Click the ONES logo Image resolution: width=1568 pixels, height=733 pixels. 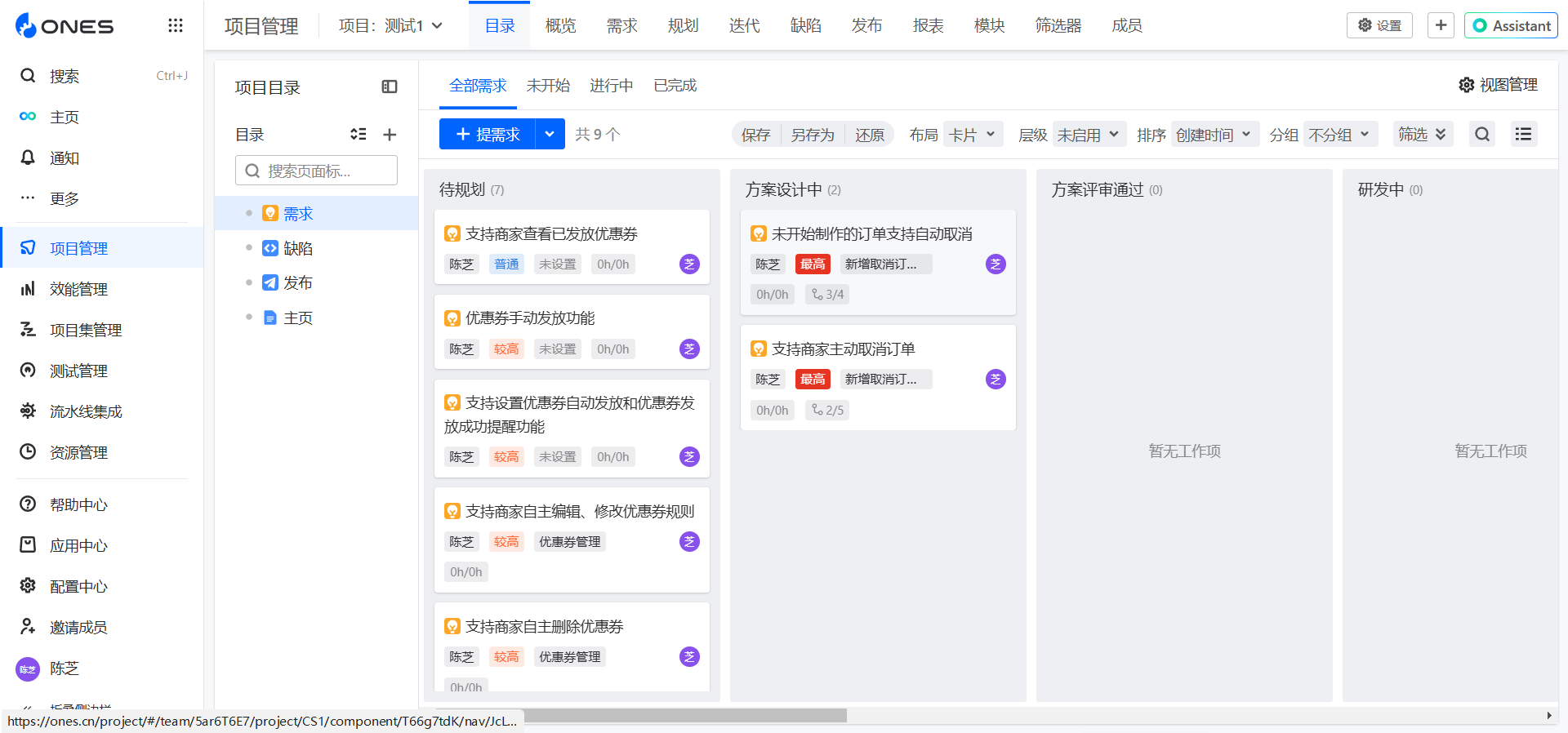coord(65,25)
